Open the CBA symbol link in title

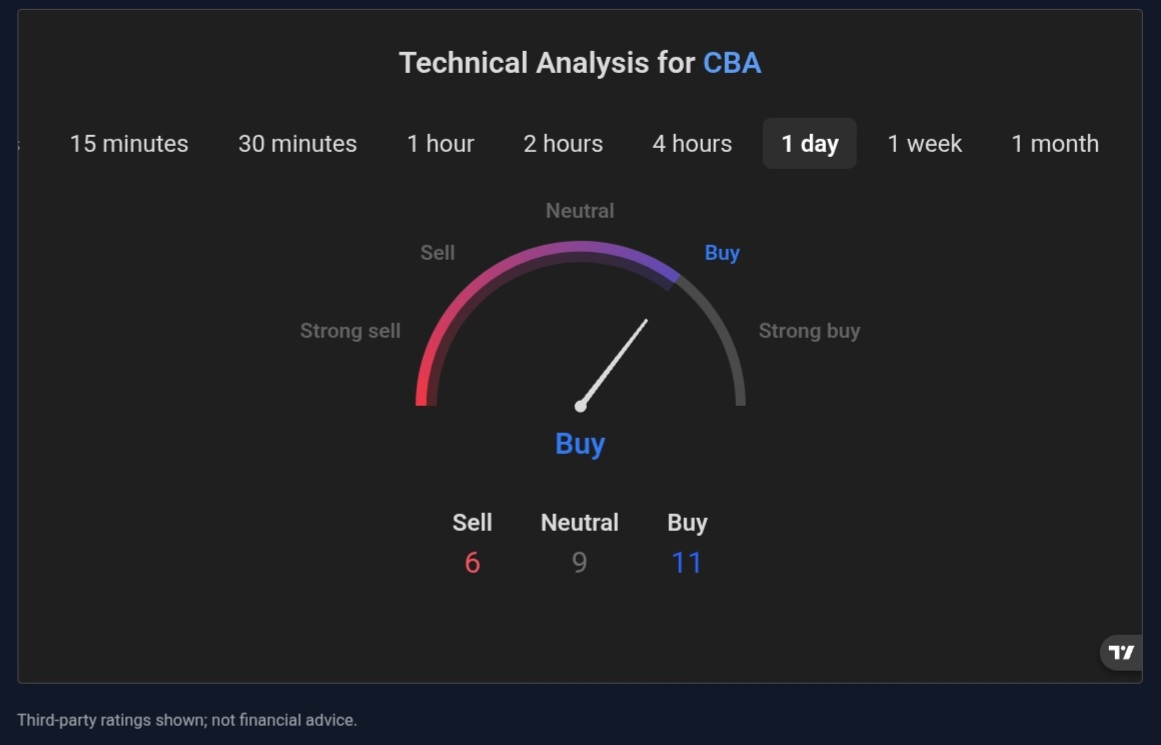[732, 63]
